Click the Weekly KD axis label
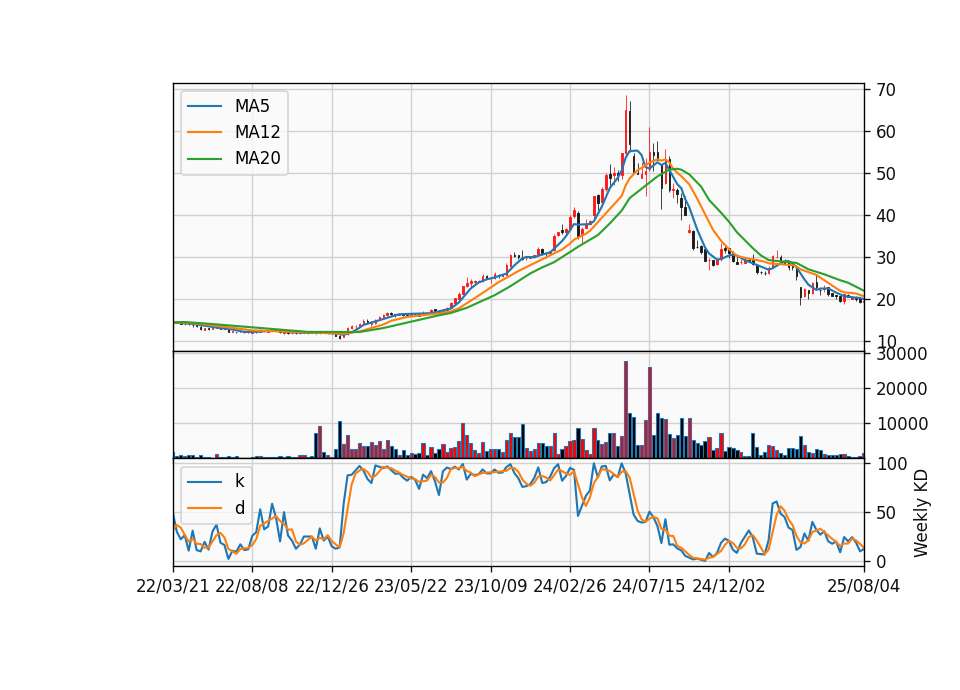 click(920, 513)
